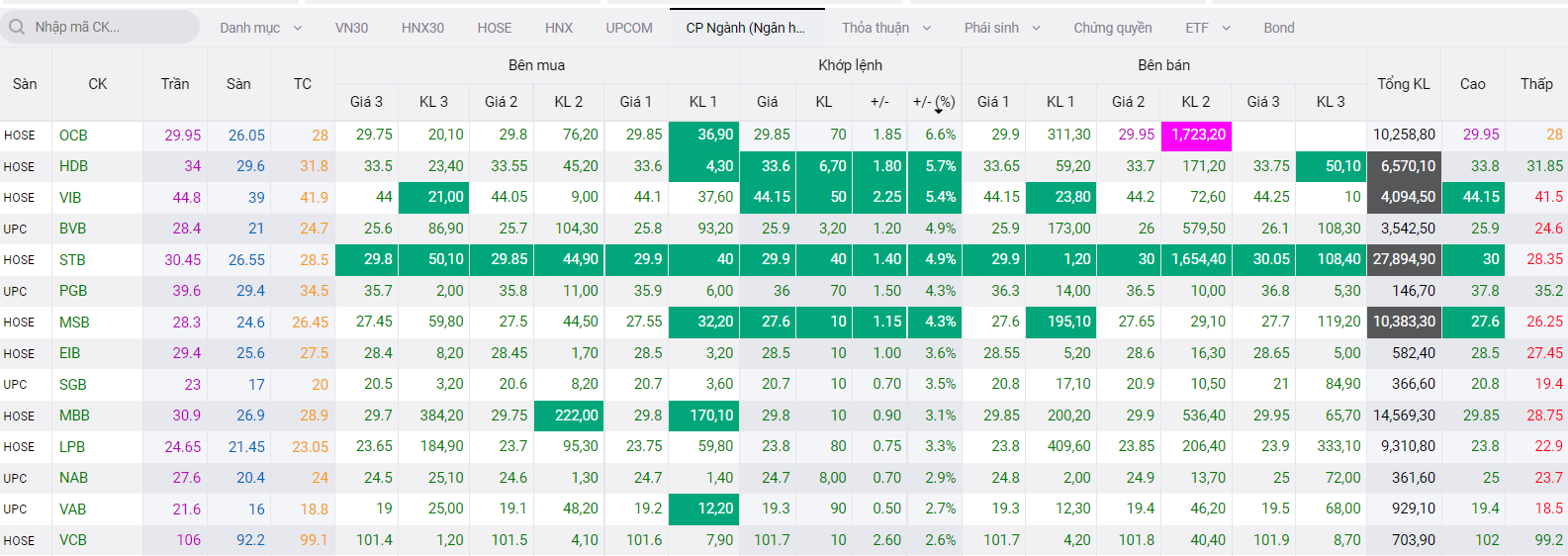Open the UPCOM tab
This screenshot has width=1568, height=556.
[x=629, y=28]
